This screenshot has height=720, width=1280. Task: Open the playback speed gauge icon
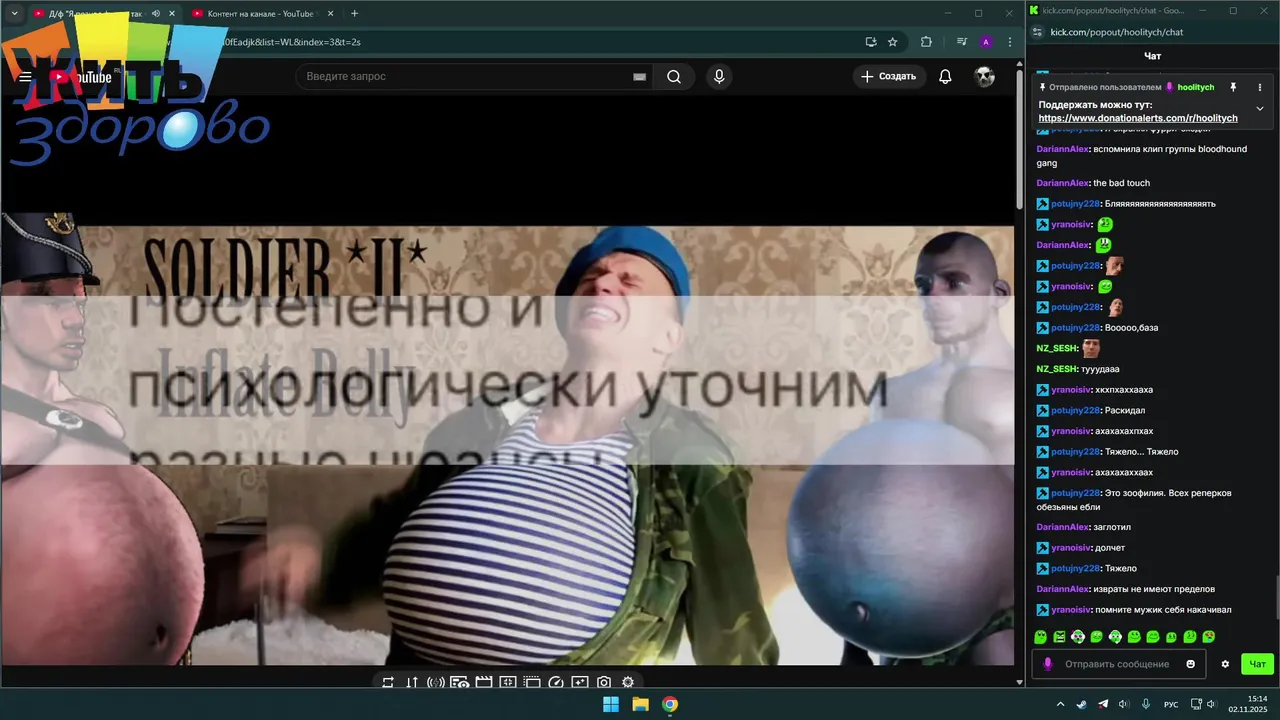click(x=556, y=682)
